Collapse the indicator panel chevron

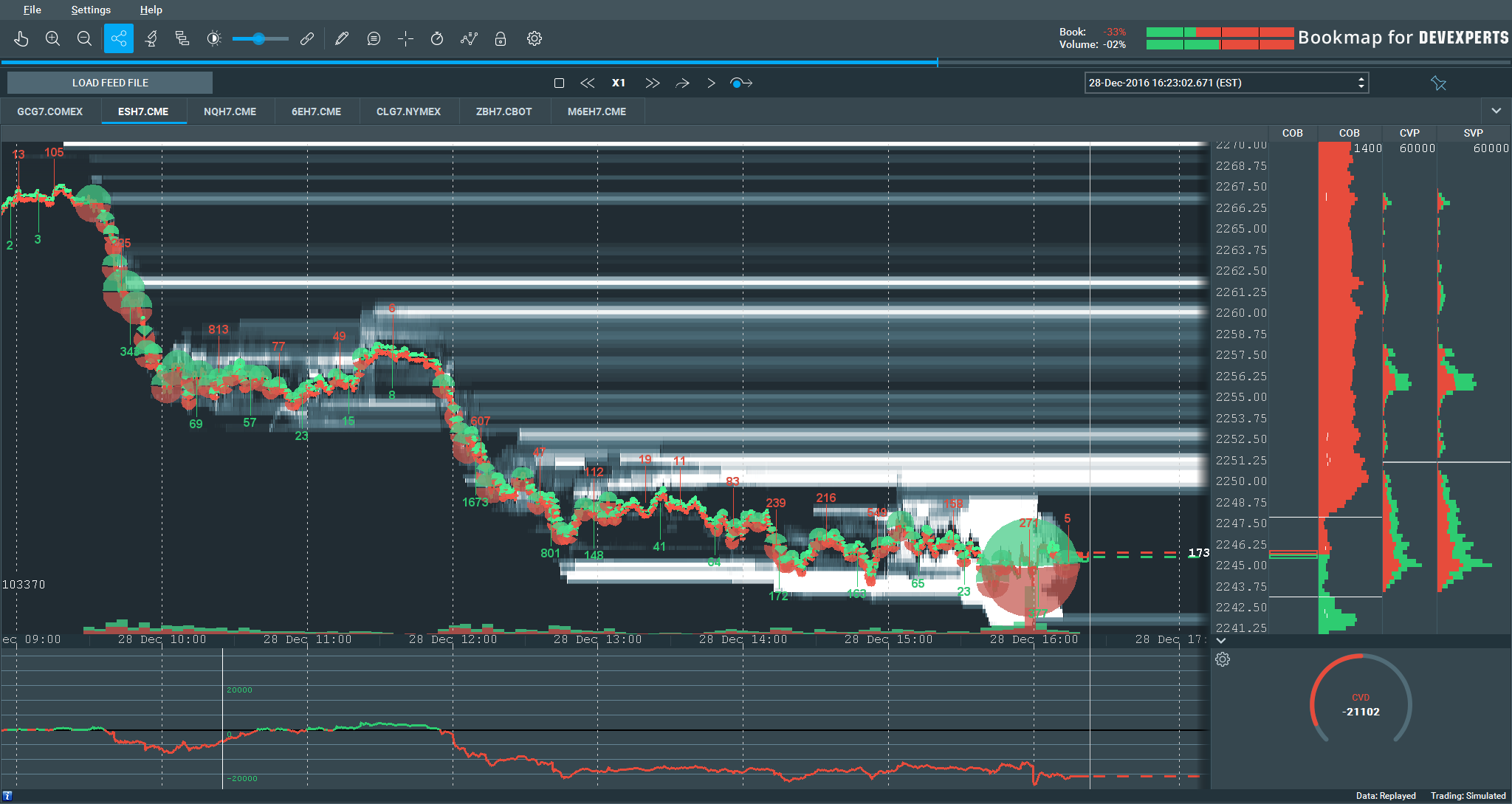tap(1221, 641)
